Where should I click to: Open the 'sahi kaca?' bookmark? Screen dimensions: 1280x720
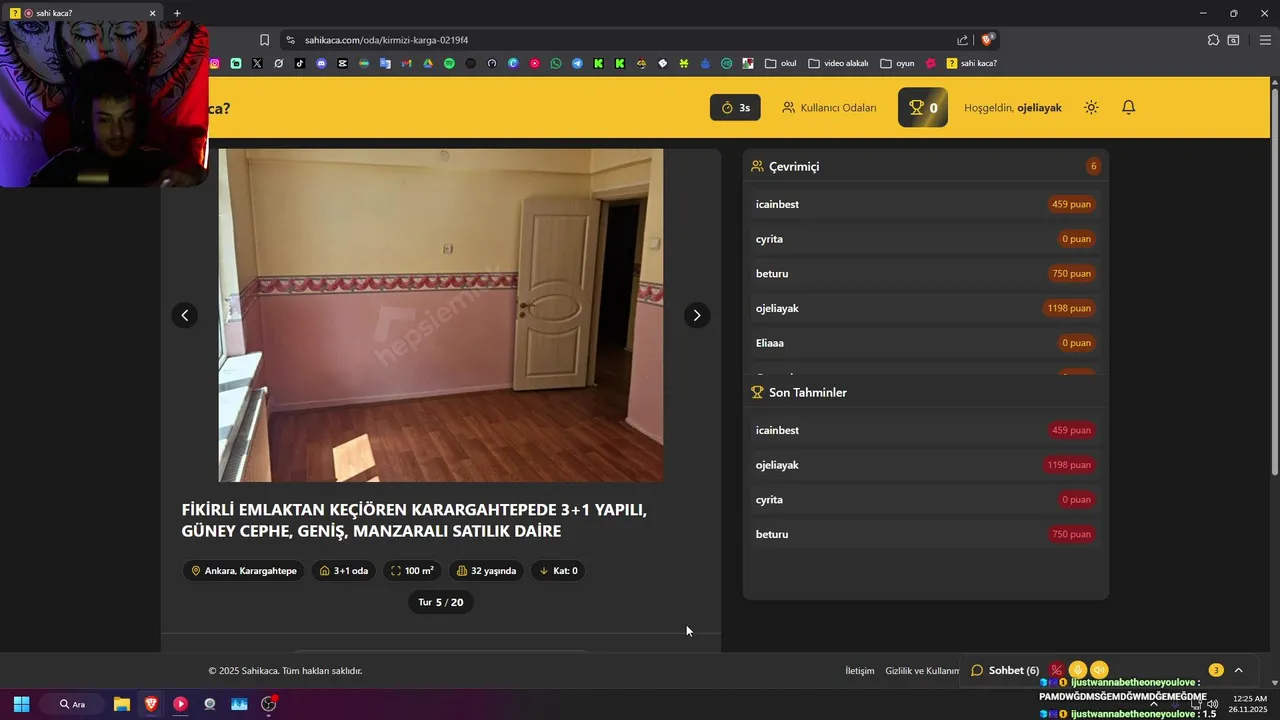coord(971,63)
